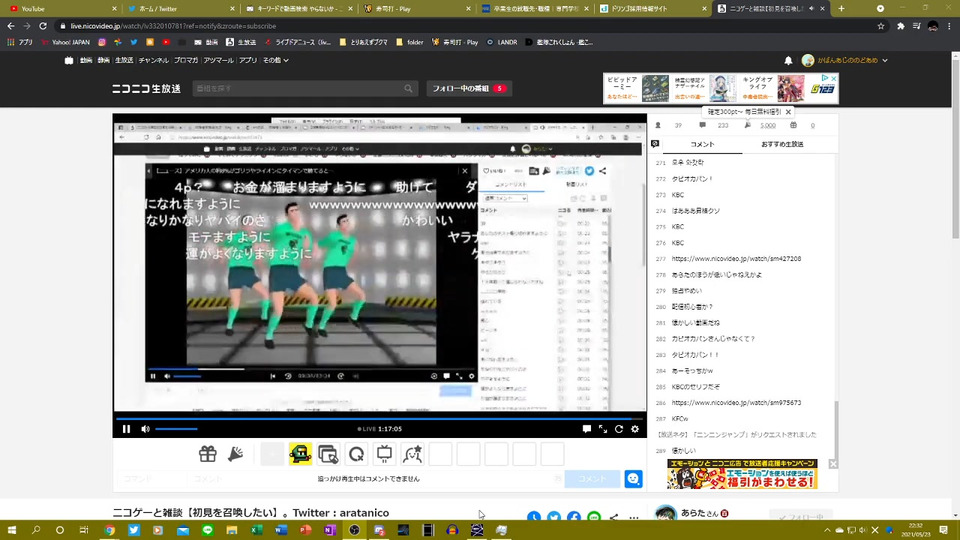Expand the その他 menu
The height and width of the screenshot is (540, 960).
point(276,61)
